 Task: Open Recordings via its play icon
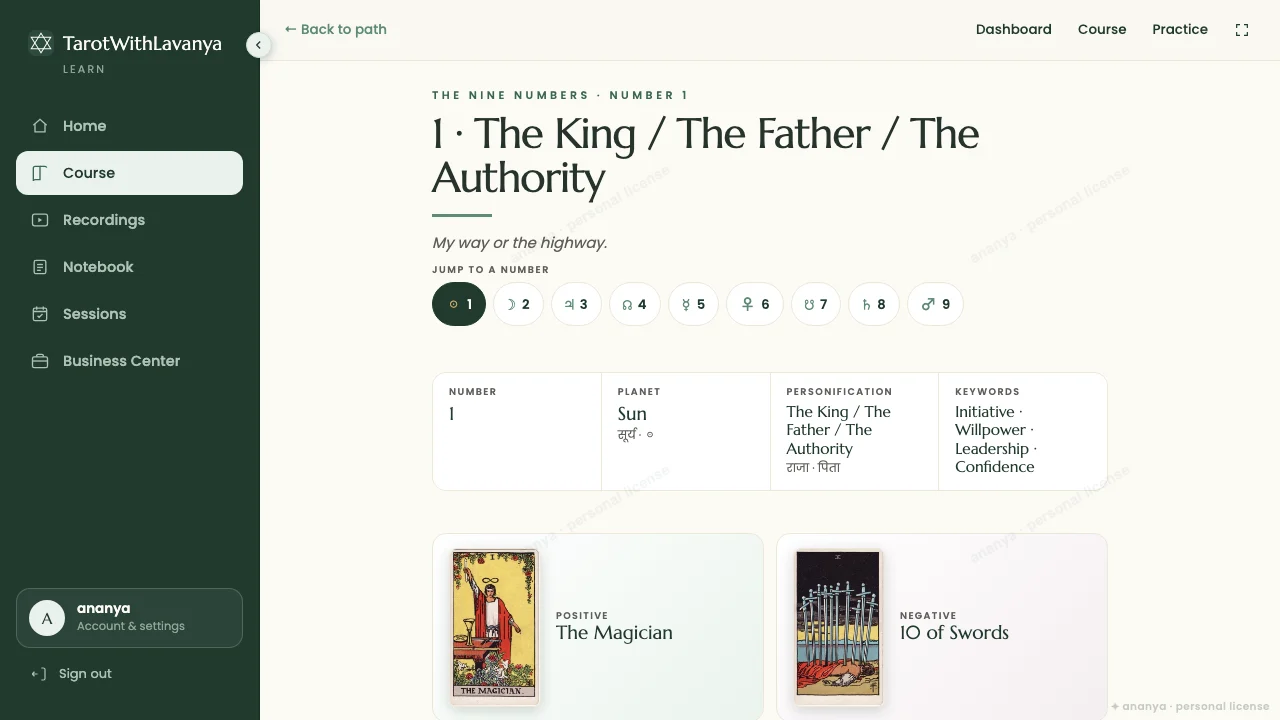[40, 220]
